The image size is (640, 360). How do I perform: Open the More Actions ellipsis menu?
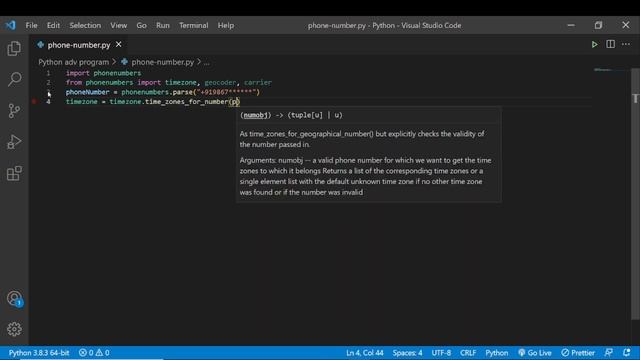(x=626, y=44)
